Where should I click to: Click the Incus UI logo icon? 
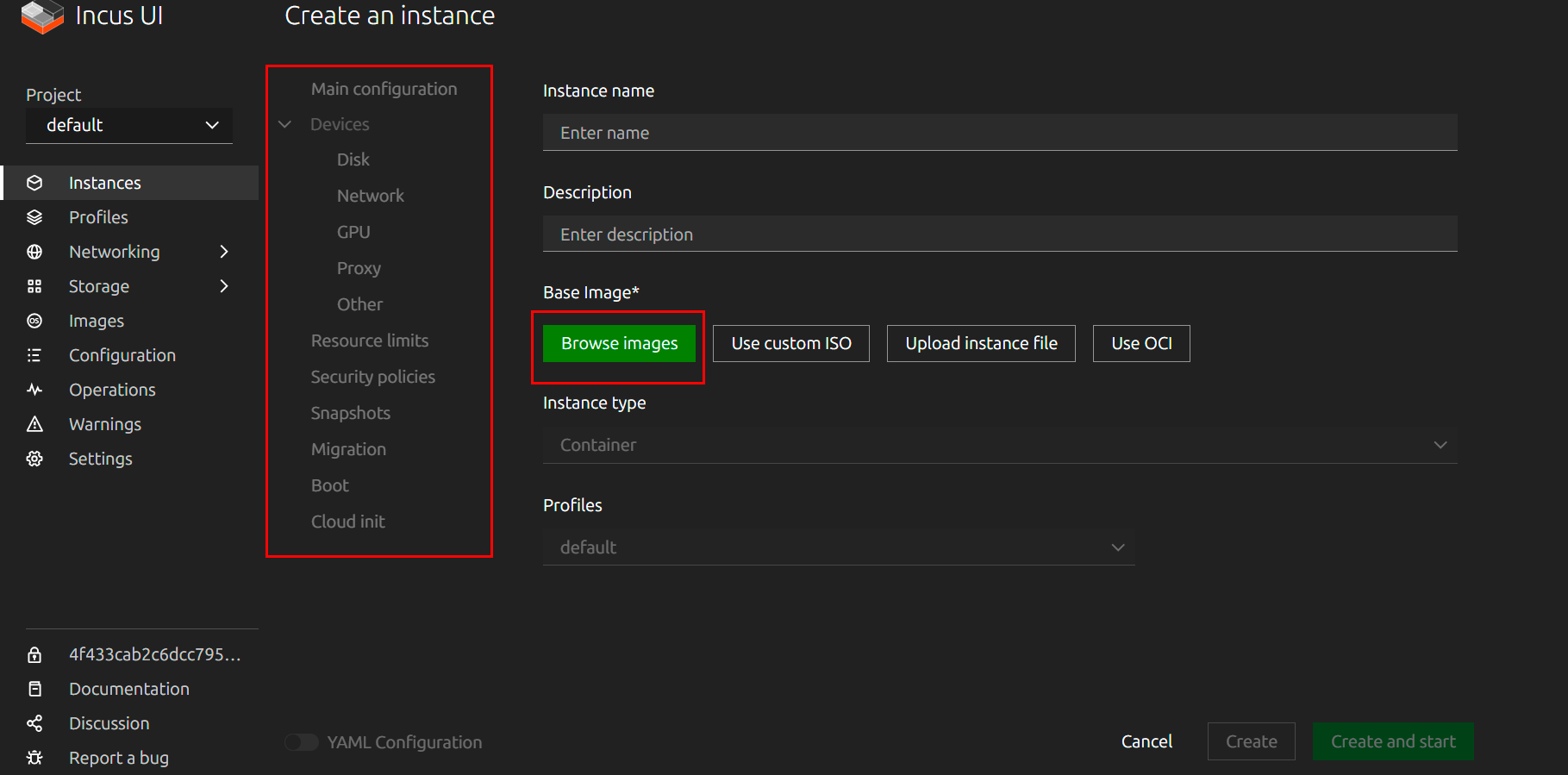[x=42, y=16]
